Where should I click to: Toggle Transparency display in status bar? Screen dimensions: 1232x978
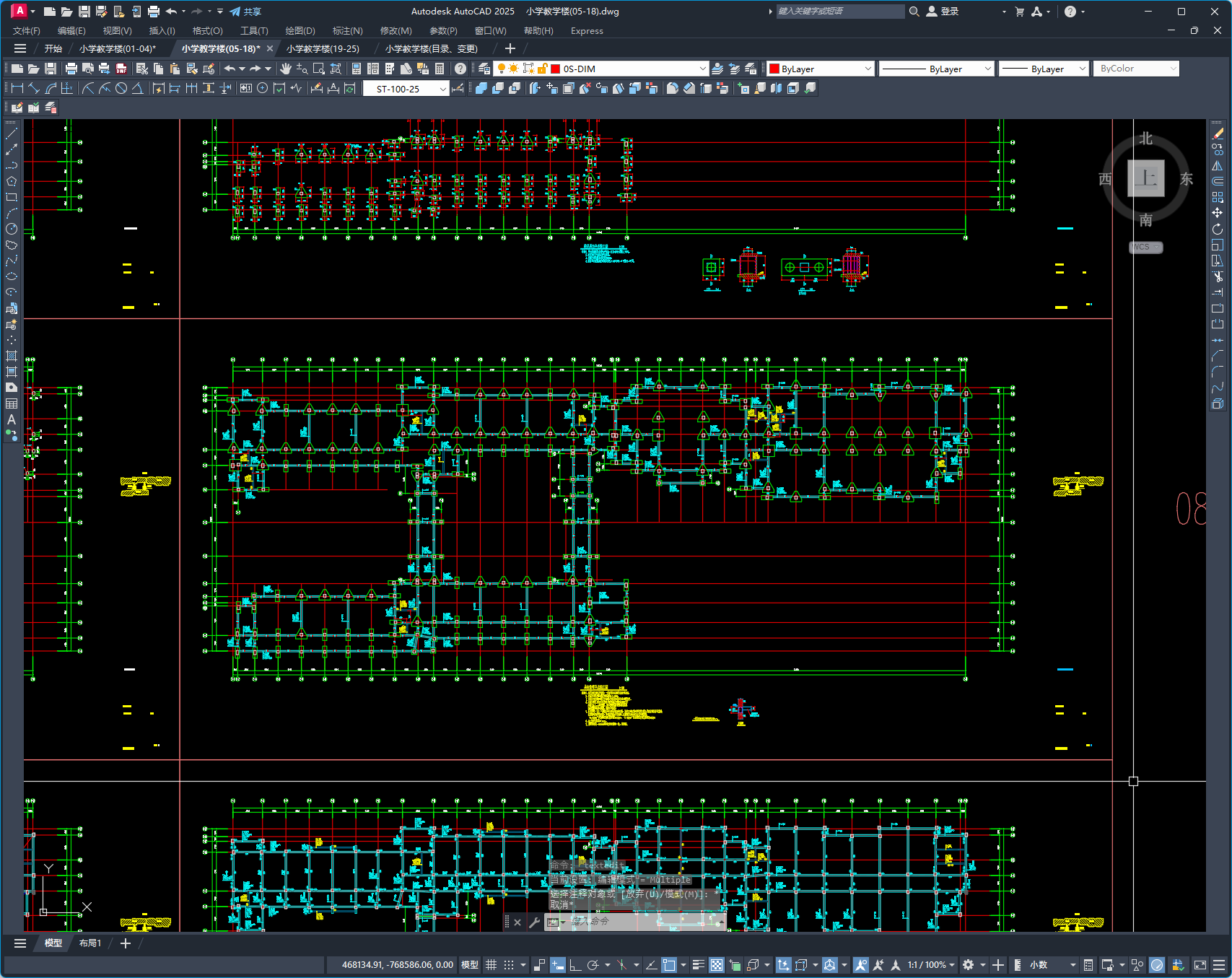click(x=717, y=965)
